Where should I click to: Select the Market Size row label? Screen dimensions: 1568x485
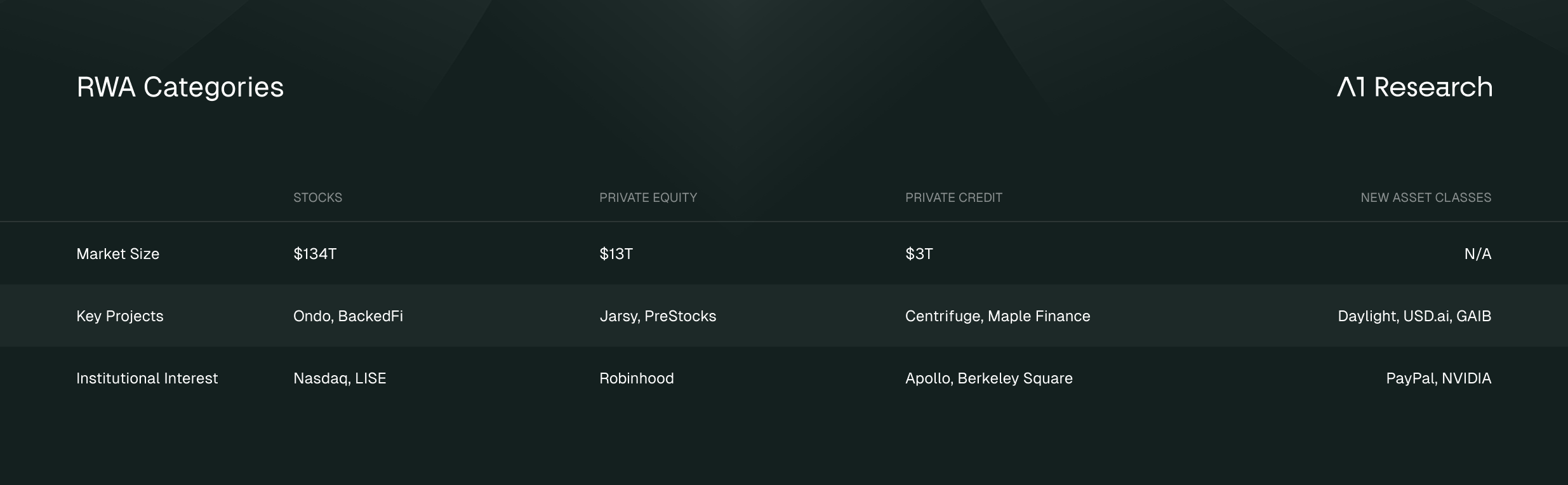(118, 254)
